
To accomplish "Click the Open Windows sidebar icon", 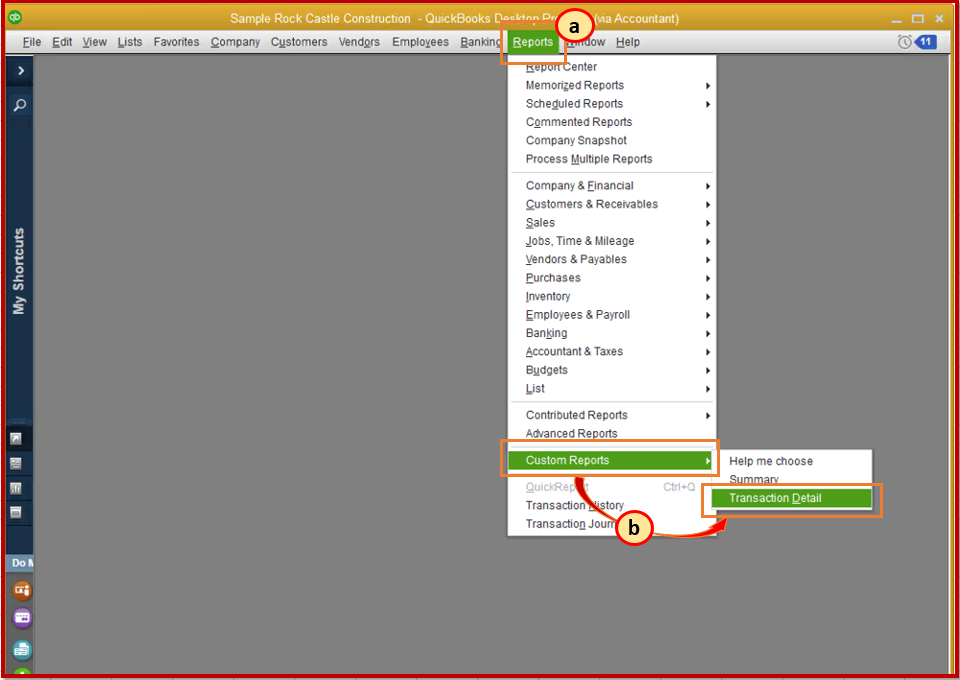I will point(16,512).
